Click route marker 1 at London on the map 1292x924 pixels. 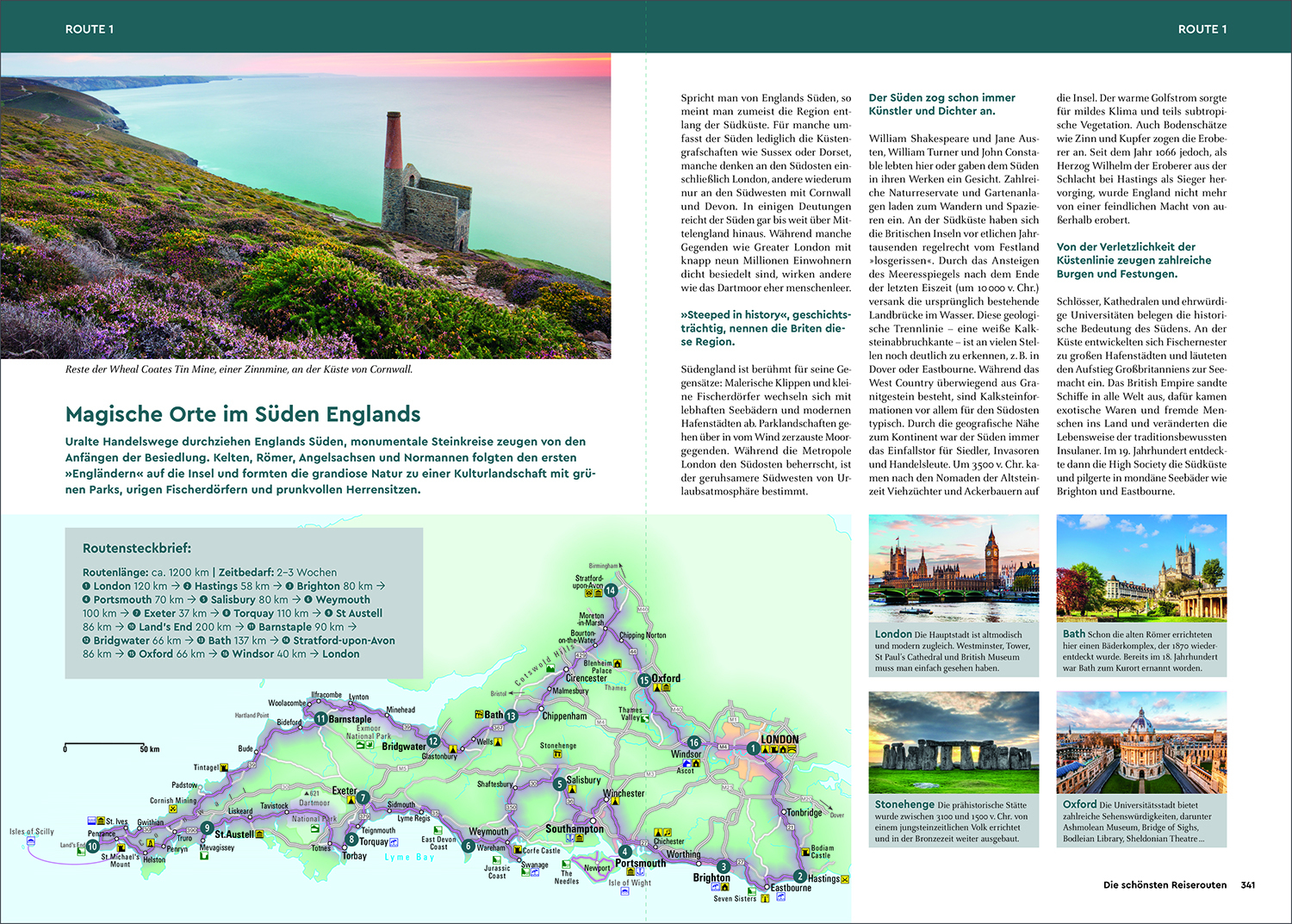753,748
